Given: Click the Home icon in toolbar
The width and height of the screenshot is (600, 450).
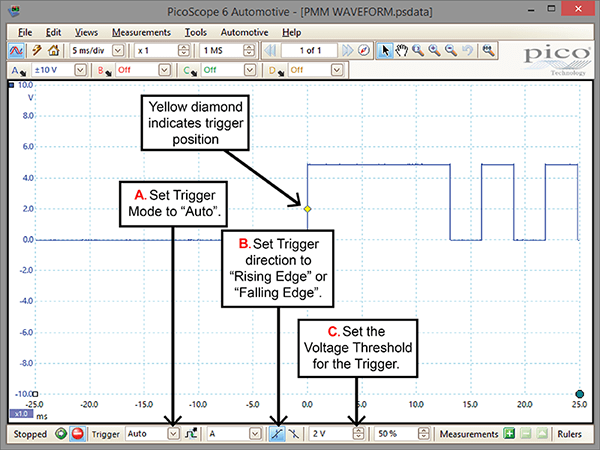Looking at the screenshot, I should (x=54, y=51).
